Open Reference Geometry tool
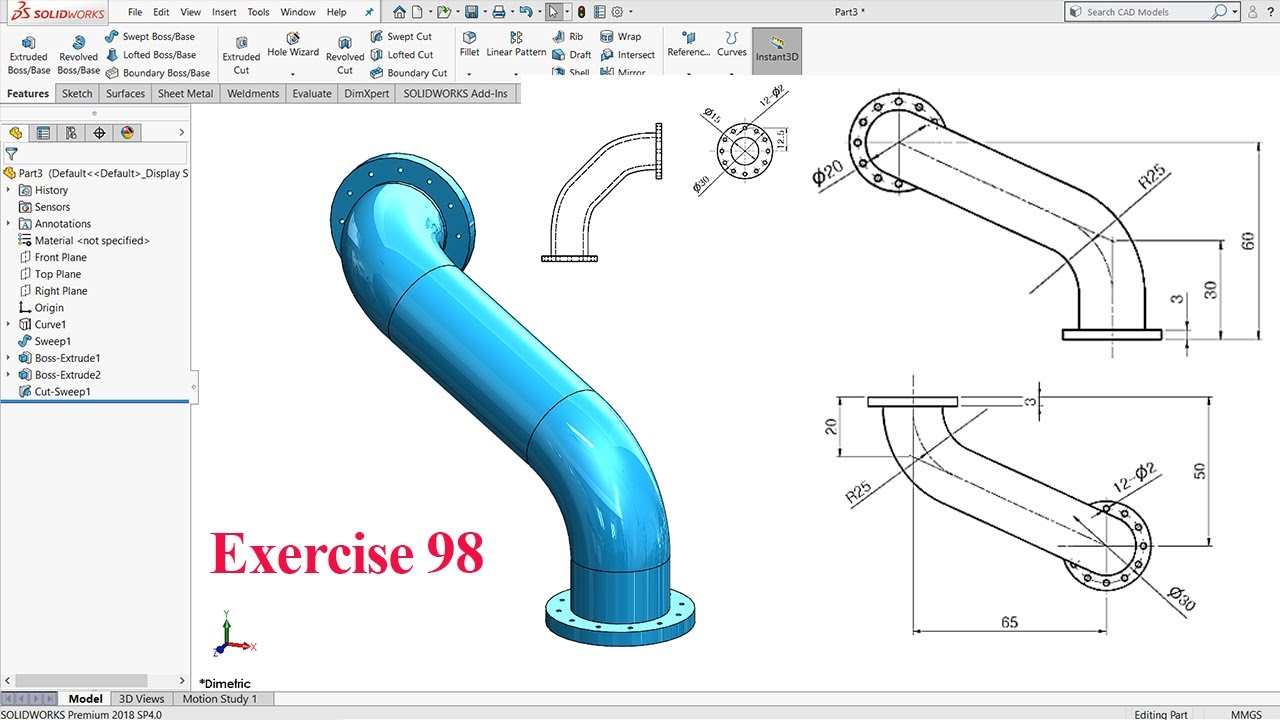Screen dimensions: 1280x720 click(x=688, y=45)
